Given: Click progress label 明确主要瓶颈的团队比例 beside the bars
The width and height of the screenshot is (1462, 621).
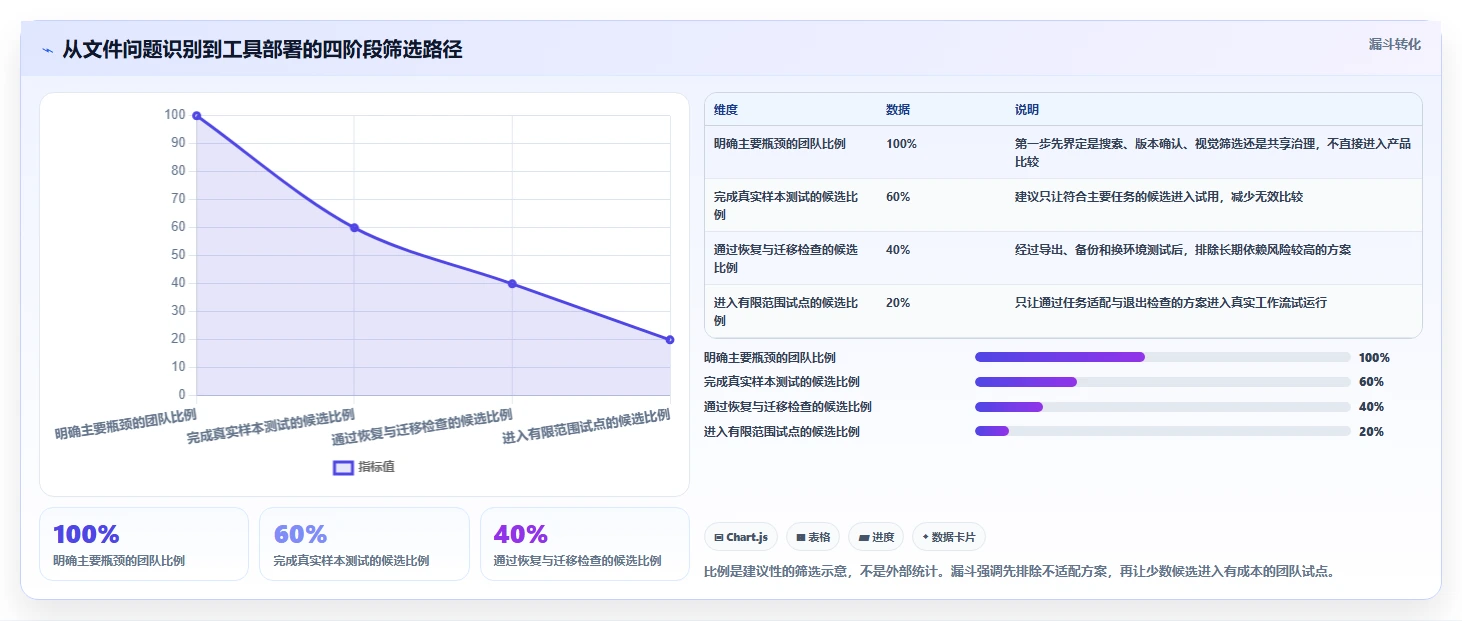Looking at the screenshot, I should (x=770, y=357).
